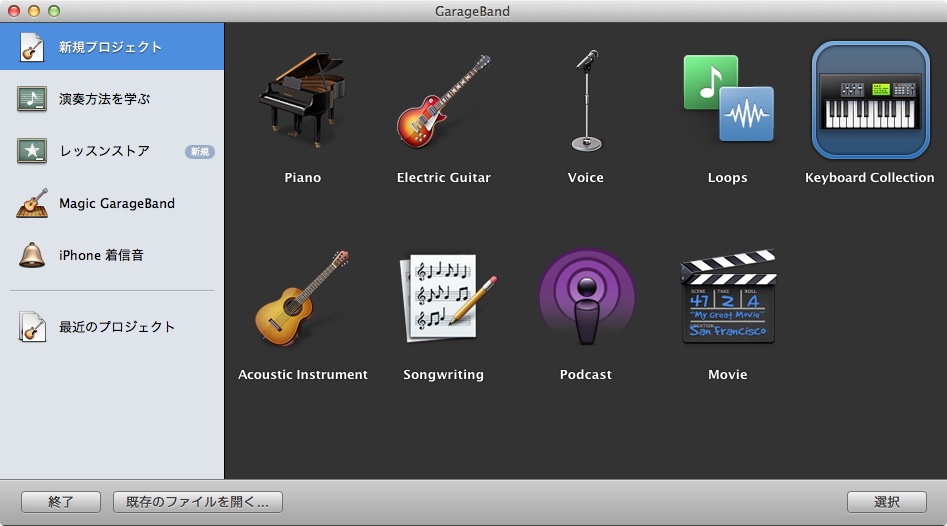947x526 pixels.
Task: Click the Podcast label text
Action: coord(586,374)
